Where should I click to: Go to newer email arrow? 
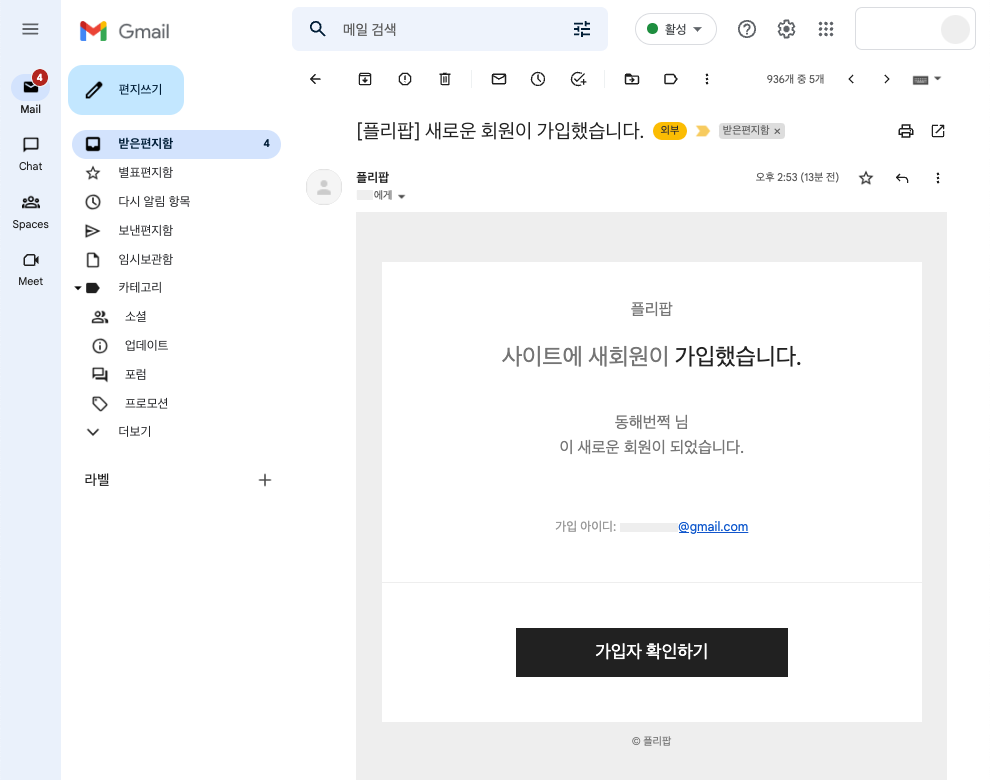coord(851,79)
